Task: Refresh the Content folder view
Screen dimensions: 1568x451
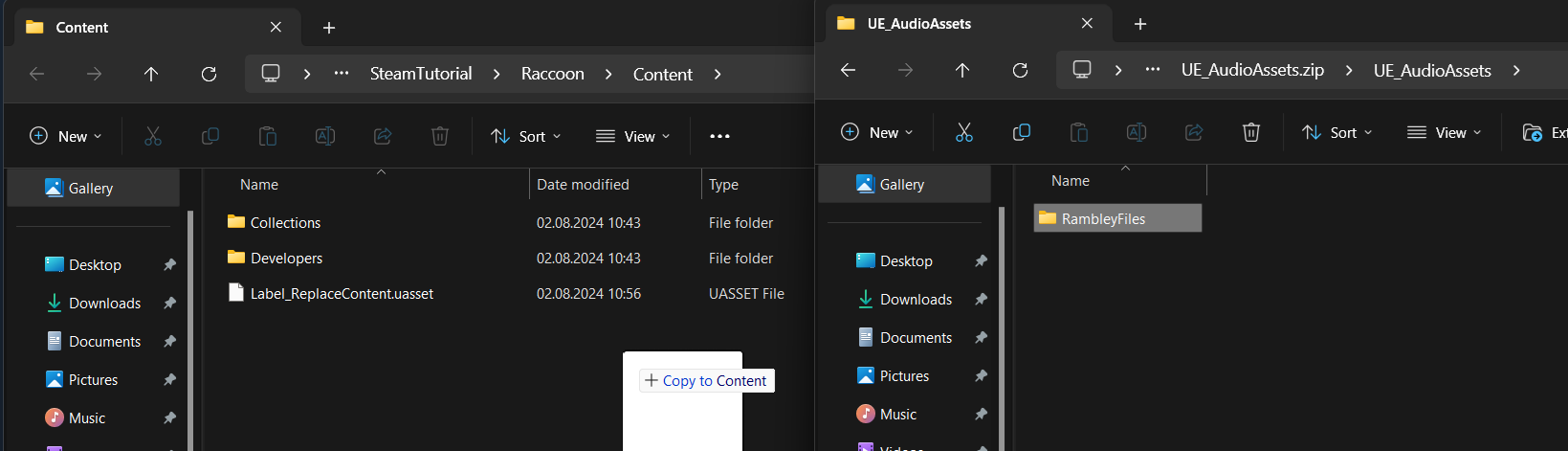Action: [x=209, y=74]
